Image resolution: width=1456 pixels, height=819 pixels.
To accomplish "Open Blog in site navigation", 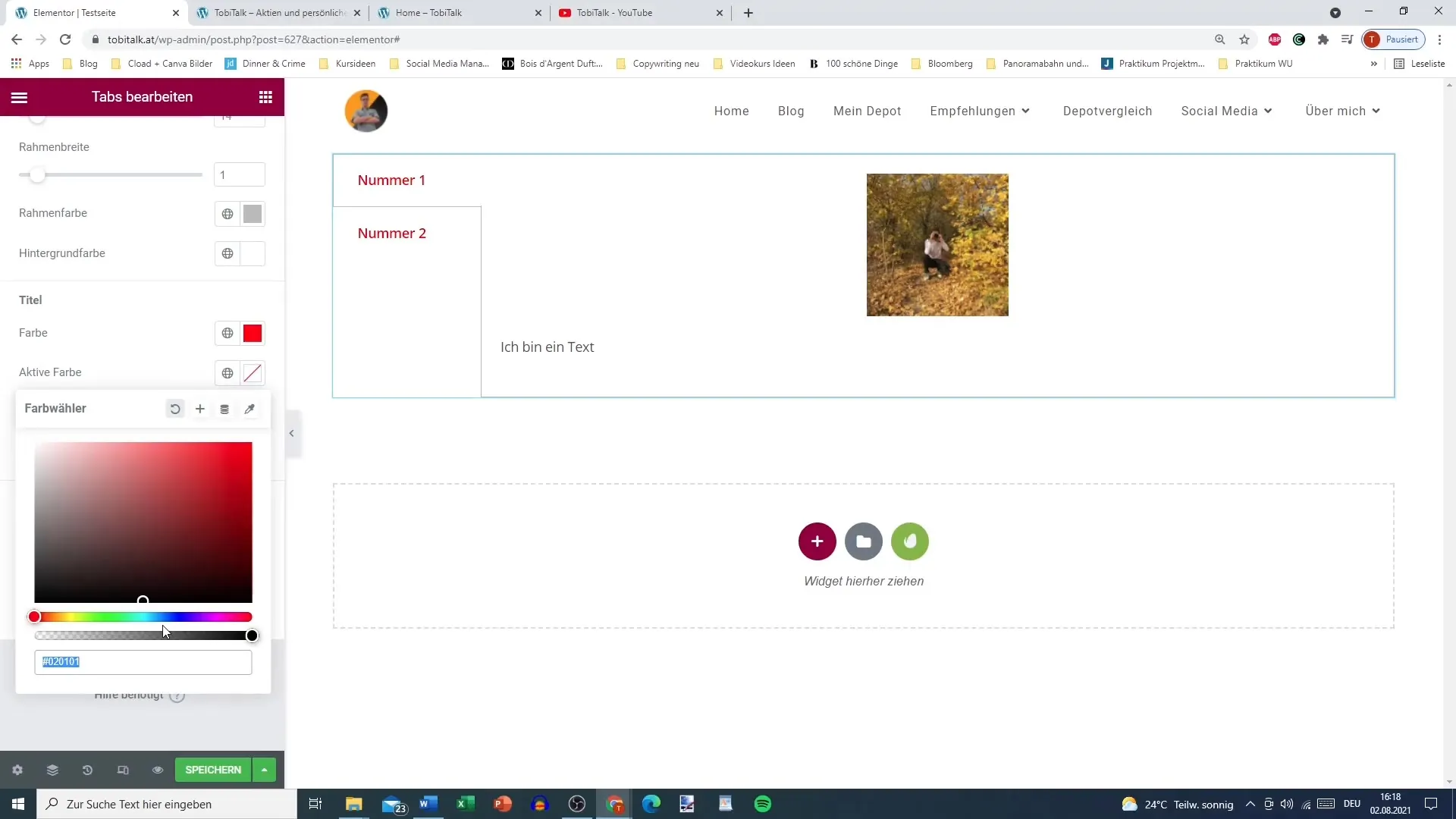I will click(x=791, y=111).
